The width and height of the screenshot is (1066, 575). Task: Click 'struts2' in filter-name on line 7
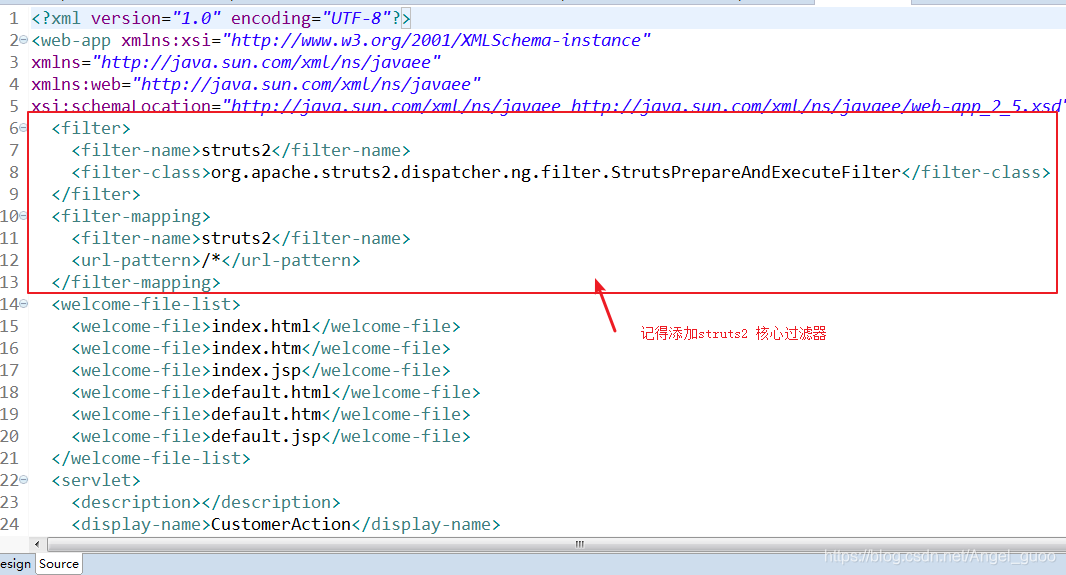236,150
